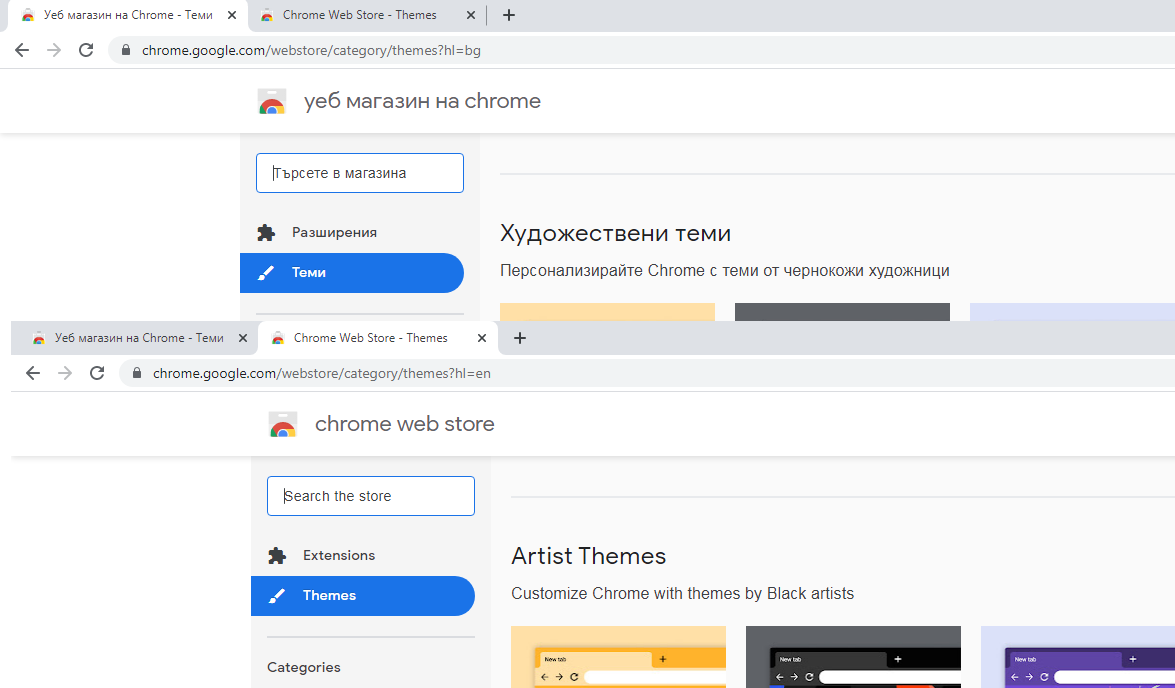The image size is (1175, 688).
Task: Click the lock icon beside the hl=bg URL
Action: 126,50
